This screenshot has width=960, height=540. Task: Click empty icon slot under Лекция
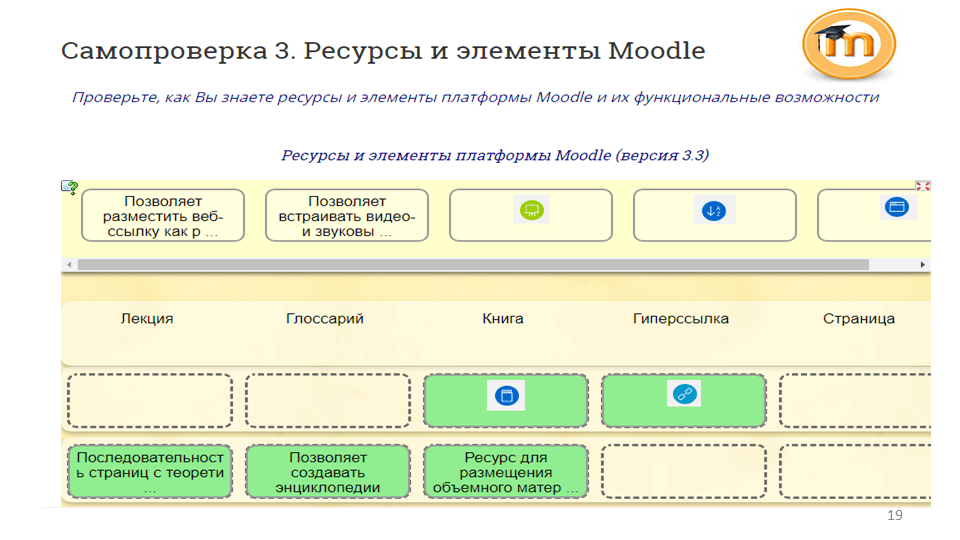coord(150,401)
